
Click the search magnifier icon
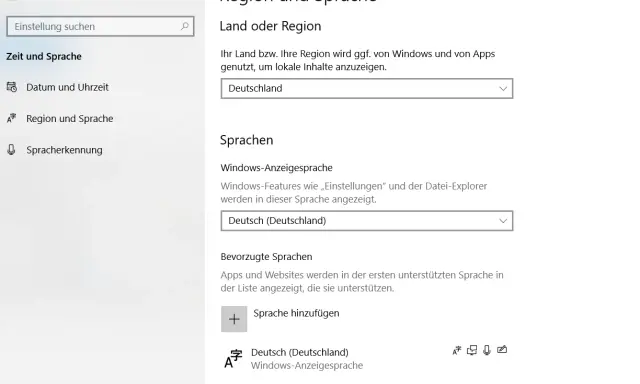(x=185, y=26)
